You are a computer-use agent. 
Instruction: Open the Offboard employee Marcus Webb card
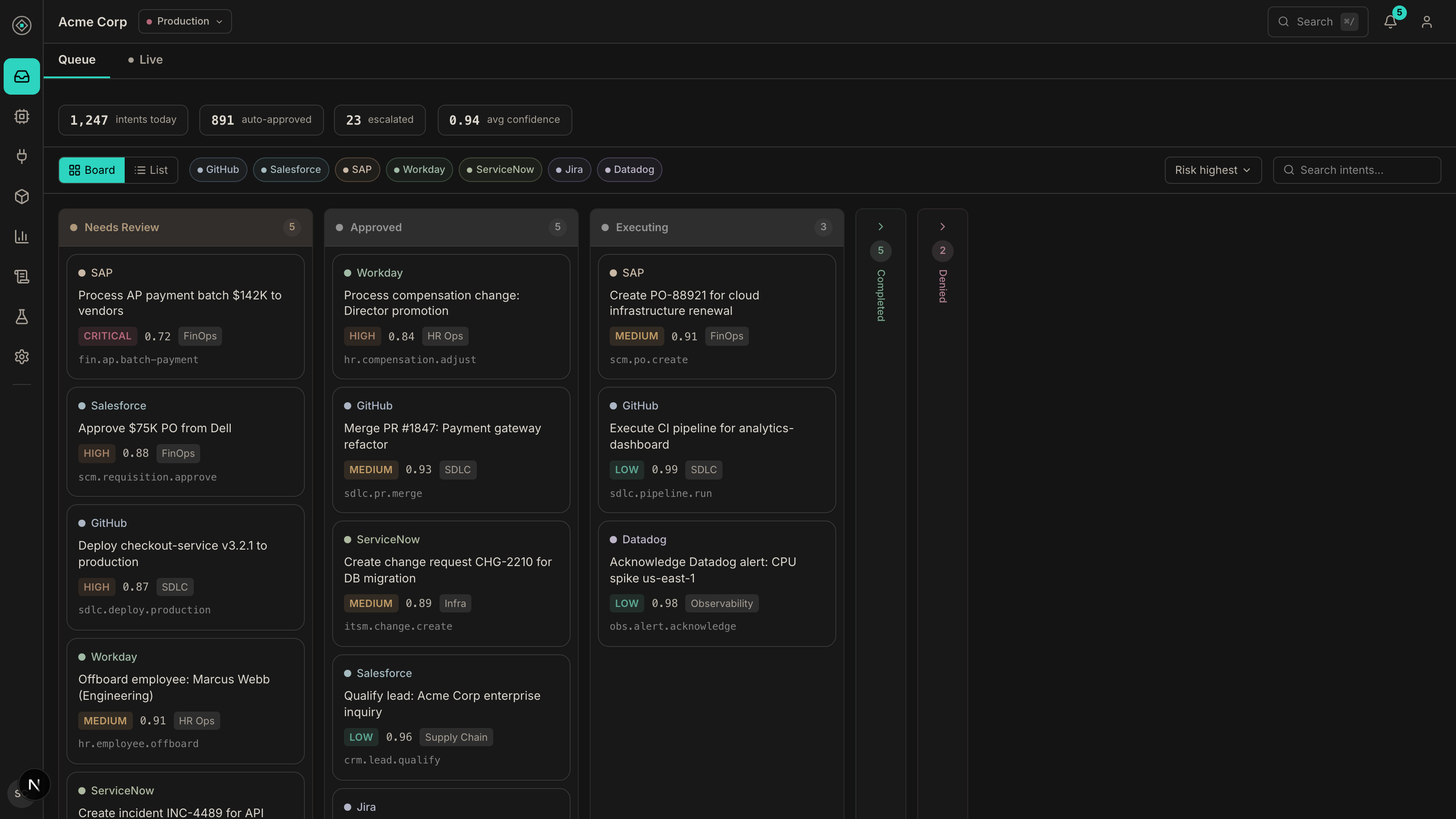point(185,701)
